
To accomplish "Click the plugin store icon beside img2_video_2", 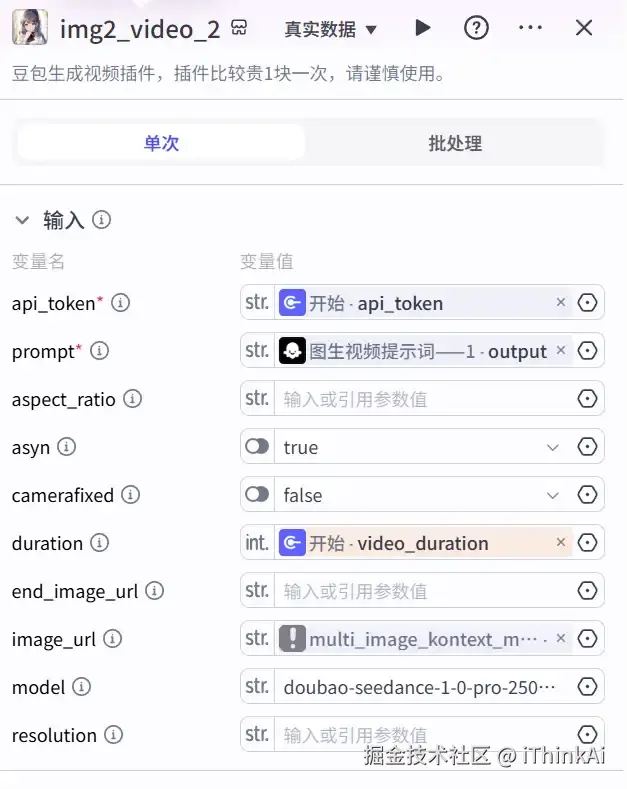I will click(x=239, y=28).
